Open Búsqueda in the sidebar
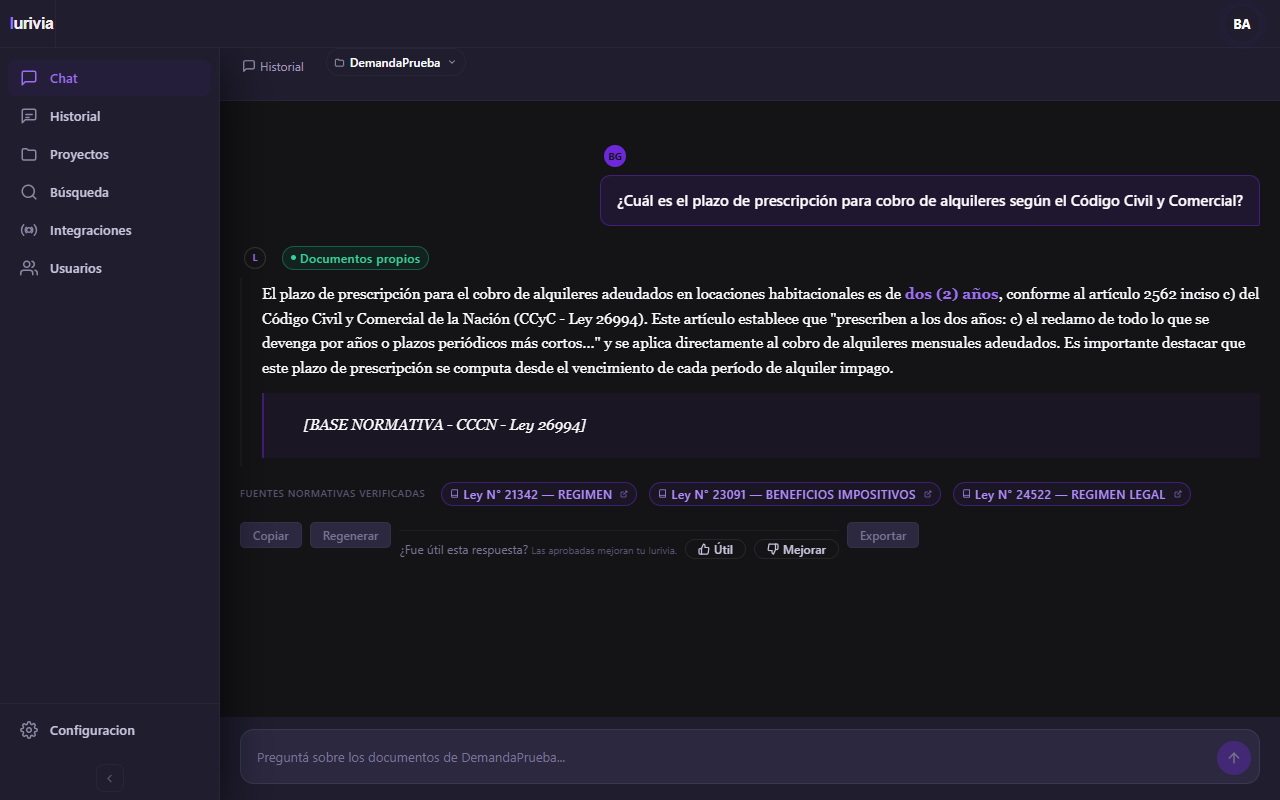Image resolution: width=1280 pixels, height=800 pixels. coord(110,192)
